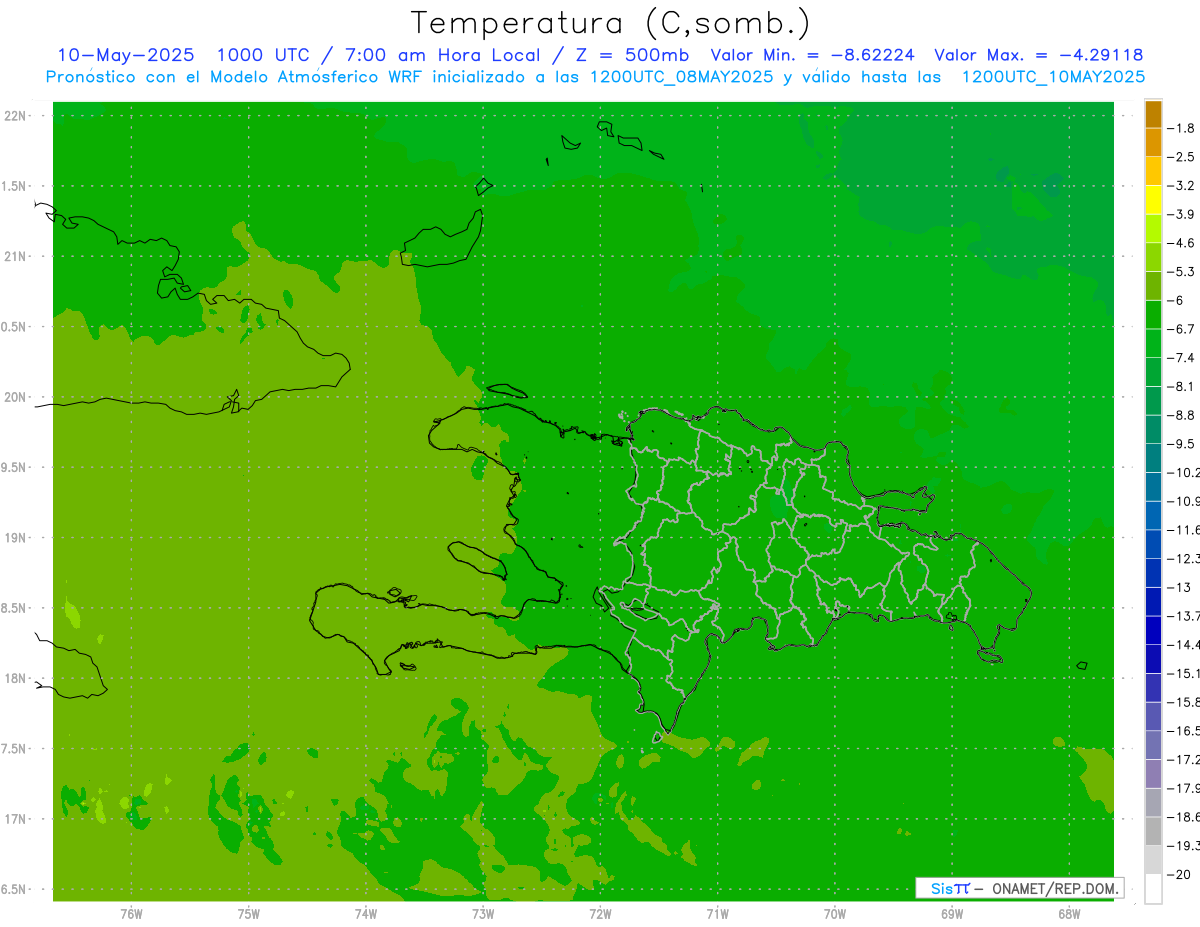Click the "71W" longitude axis label
The image size is (1200, 927).
pos(717,914)
